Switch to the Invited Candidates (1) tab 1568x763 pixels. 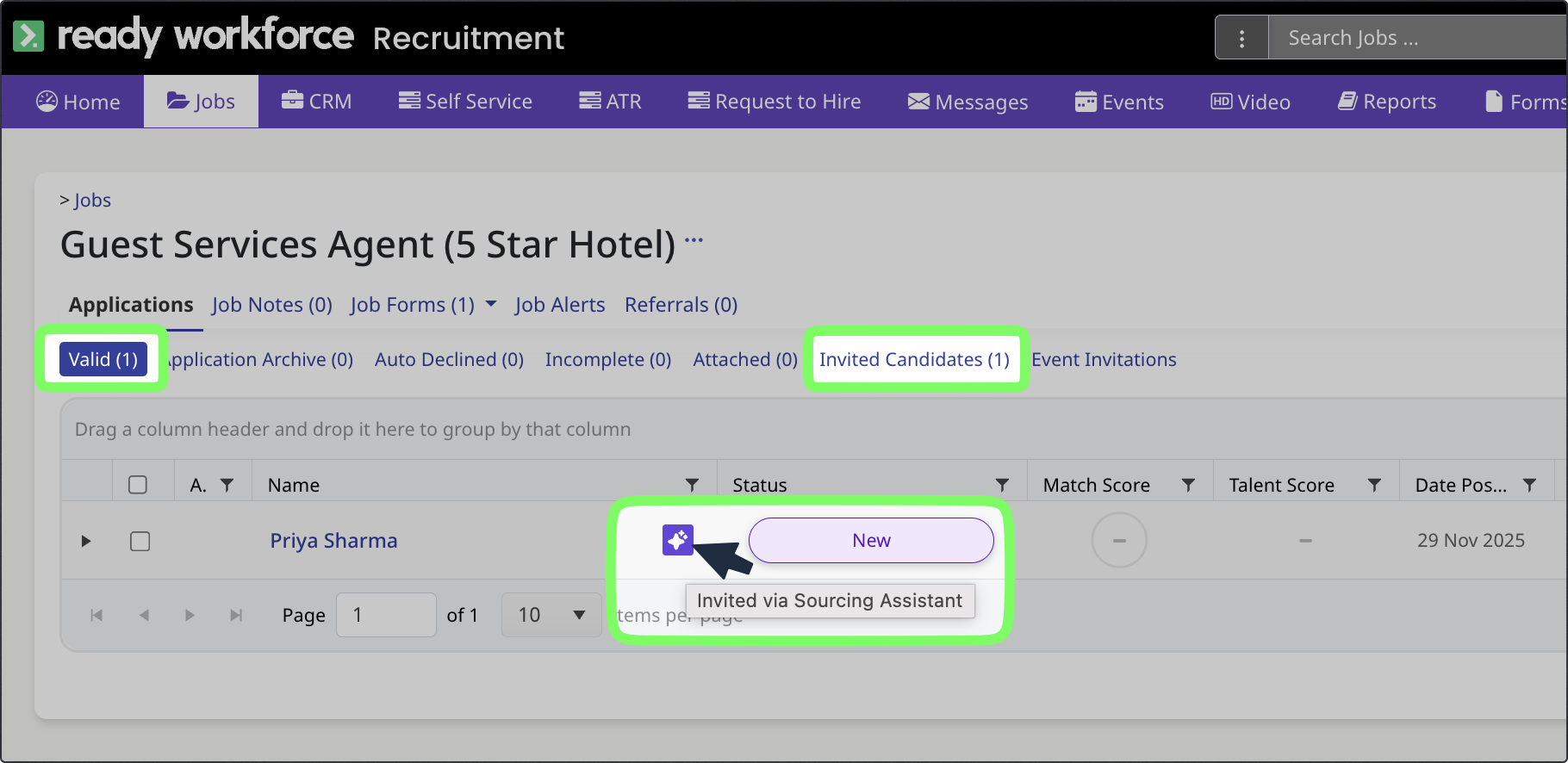914,359
